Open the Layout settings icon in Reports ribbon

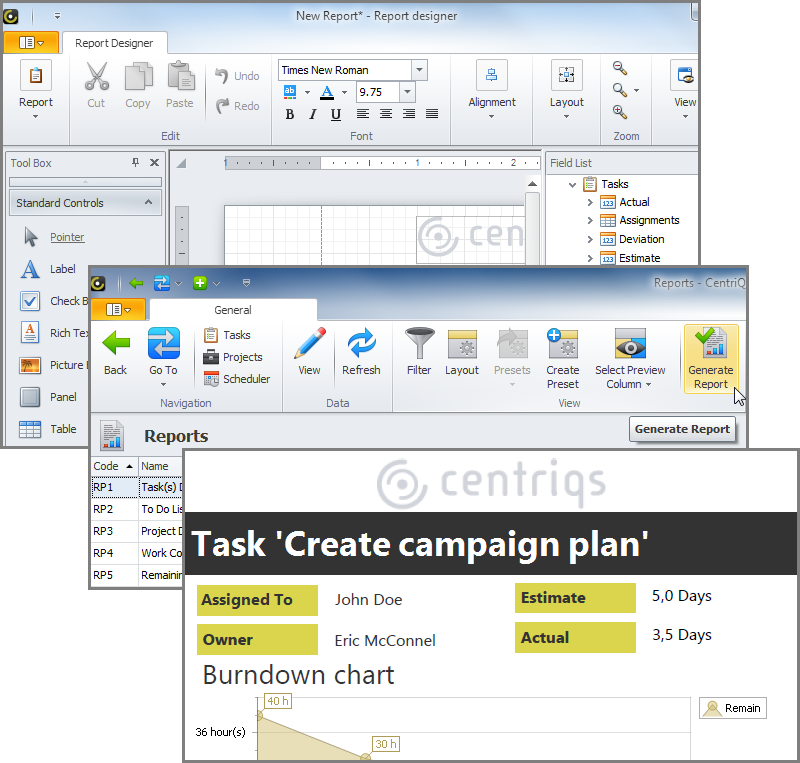point(462,345)
